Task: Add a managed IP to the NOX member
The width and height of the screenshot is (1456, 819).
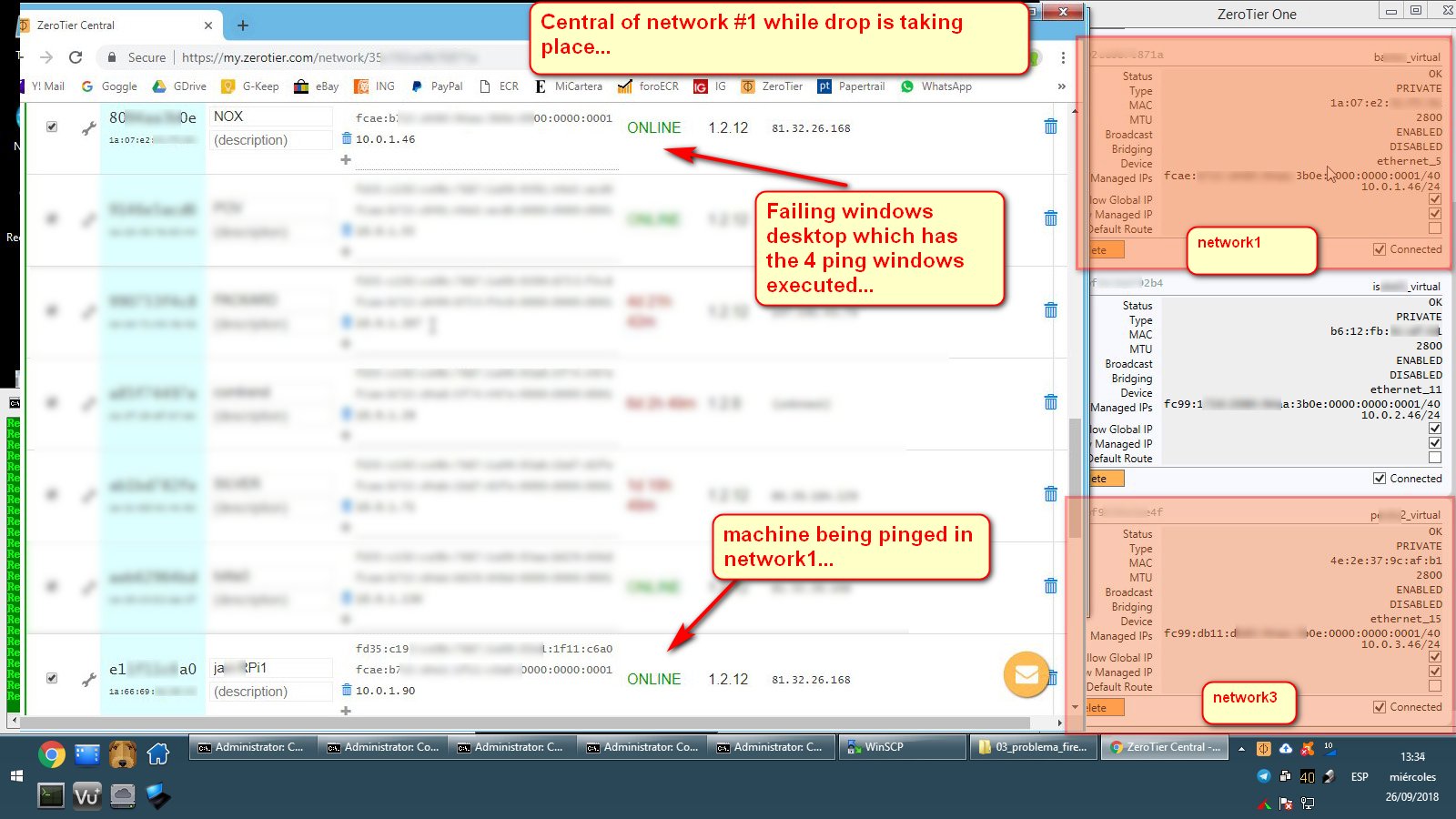Action: click(346, 159)
